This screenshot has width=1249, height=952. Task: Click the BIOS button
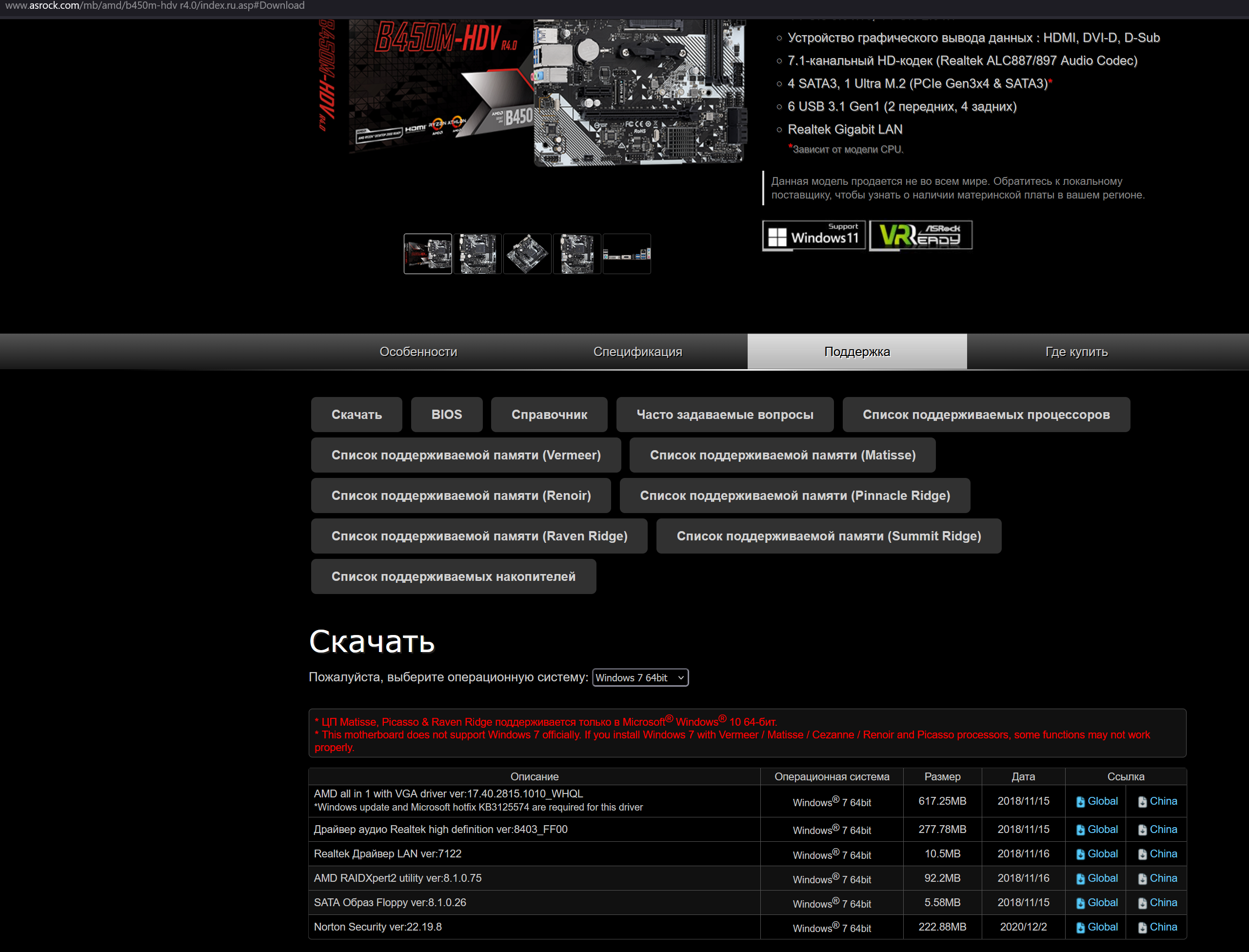click(447, 415)
